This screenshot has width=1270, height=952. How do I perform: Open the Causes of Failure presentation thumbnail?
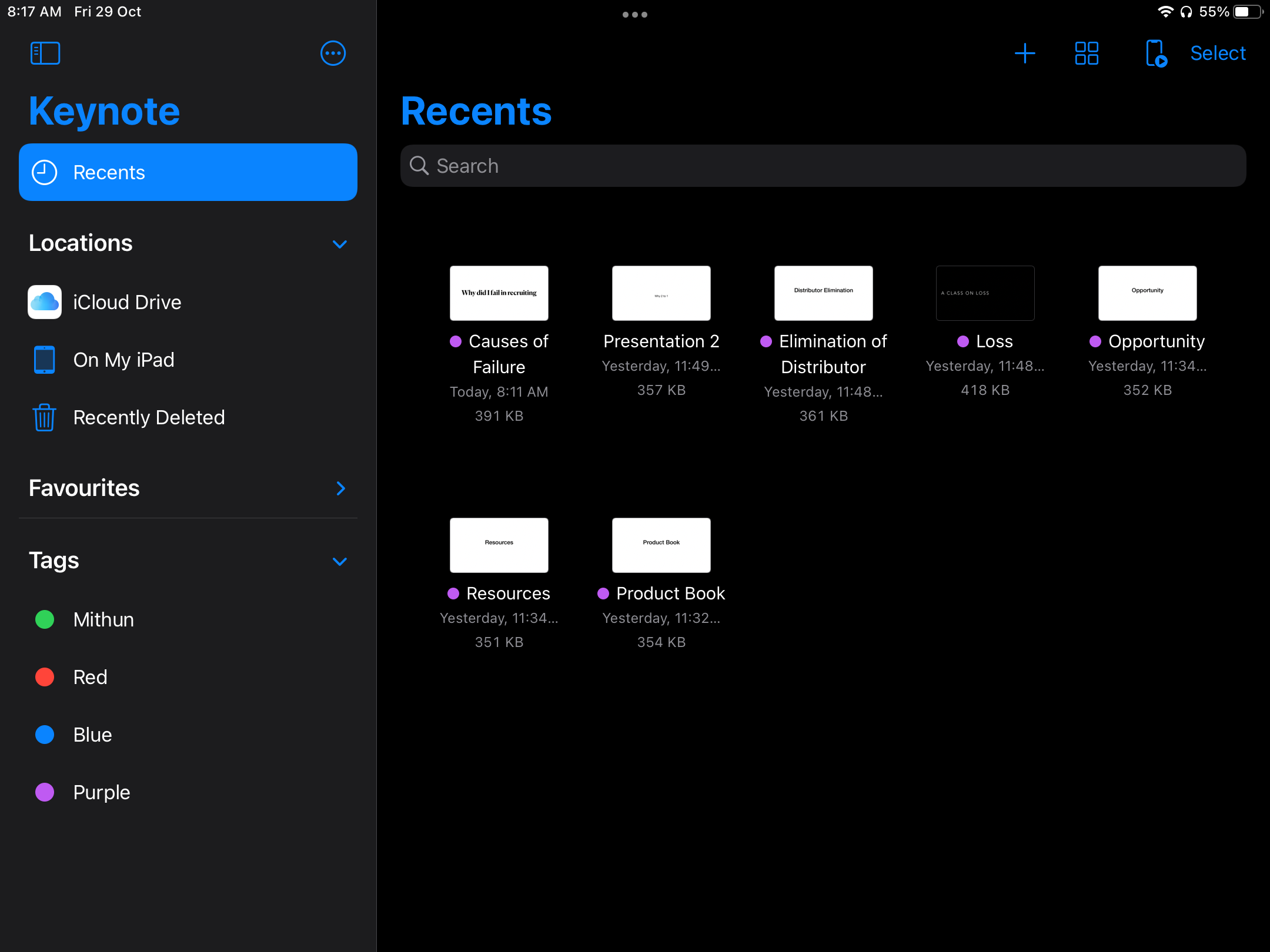pos(499,293)
